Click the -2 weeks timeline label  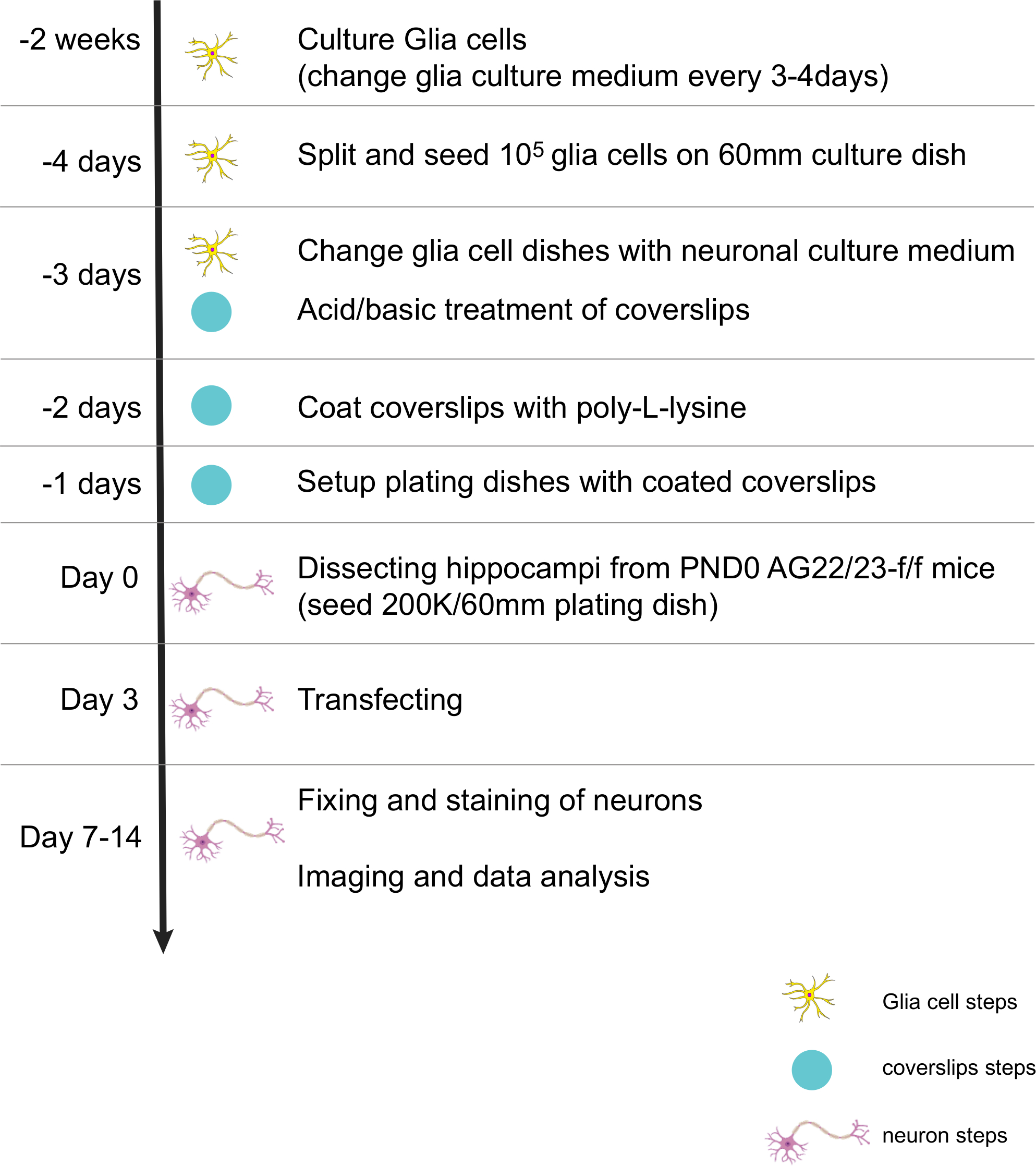tap(80, 40)
